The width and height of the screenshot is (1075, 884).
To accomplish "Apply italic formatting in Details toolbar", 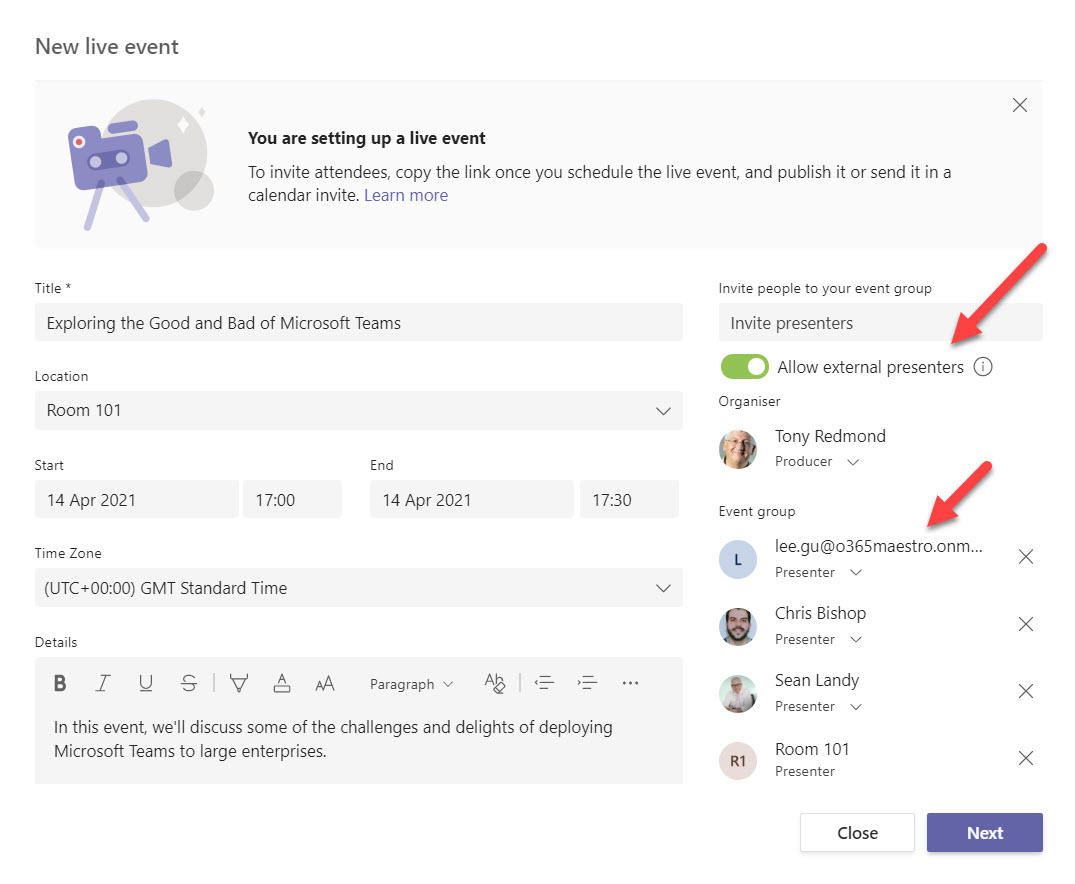I will [103, 683].
